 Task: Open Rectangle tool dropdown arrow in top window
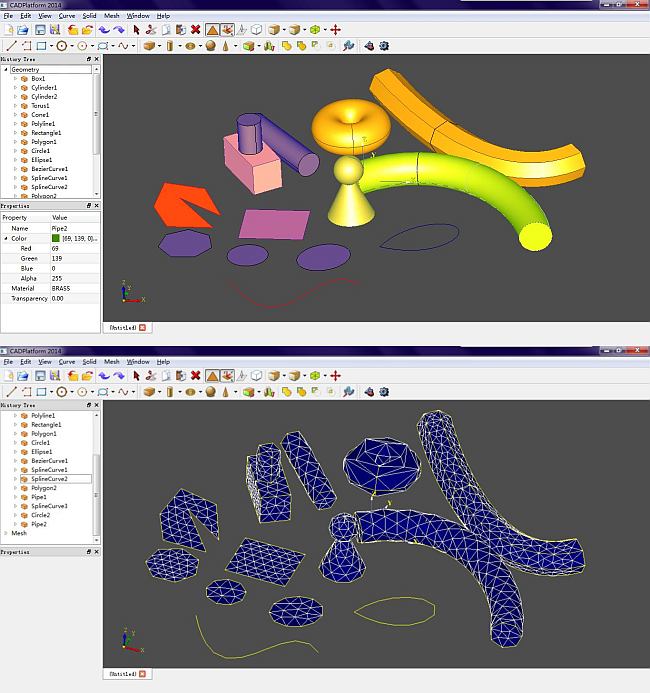pos(51,46)
